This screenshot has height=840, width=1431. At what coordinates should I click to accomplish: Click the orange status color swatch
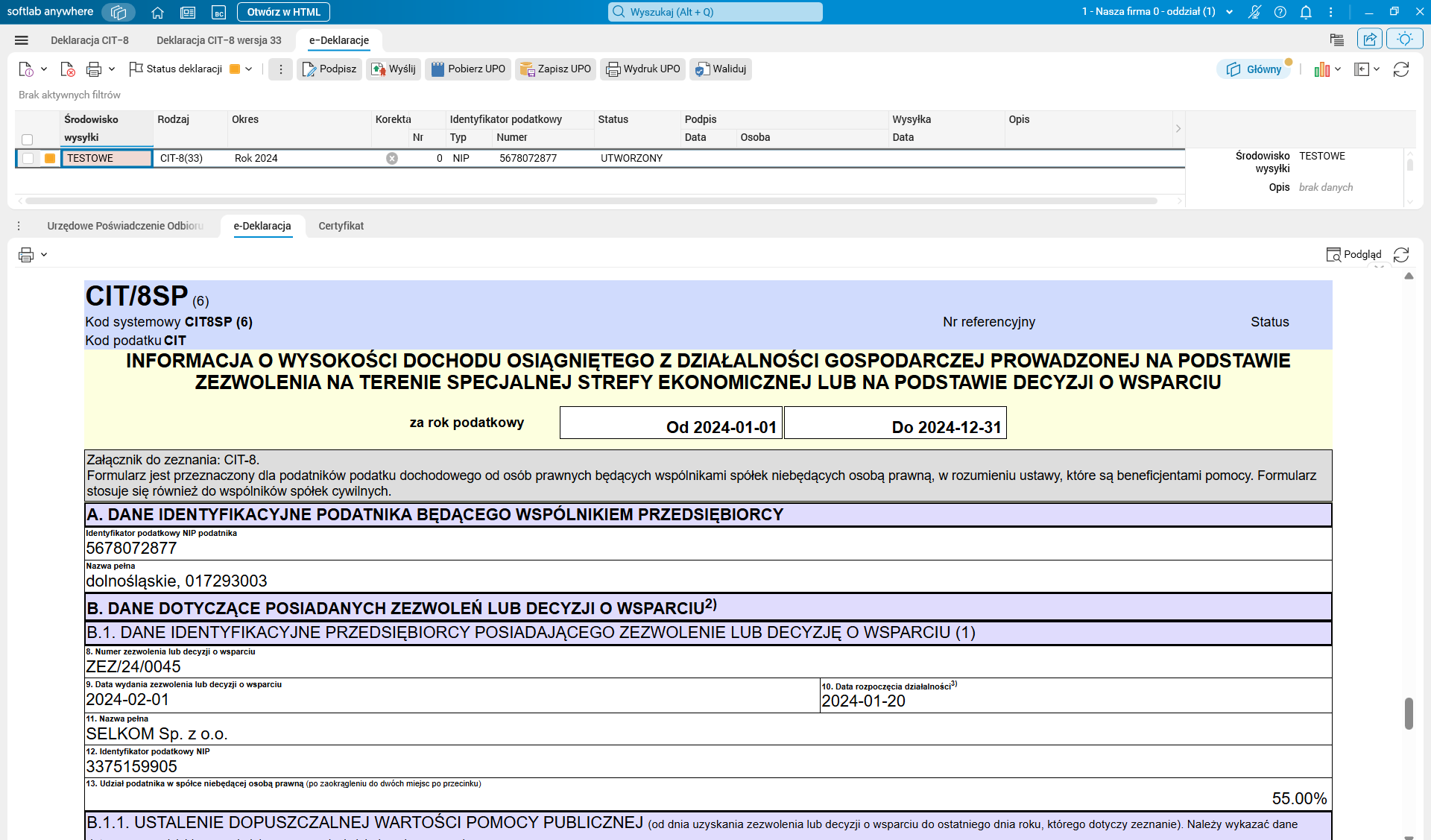tap(235, 69)
